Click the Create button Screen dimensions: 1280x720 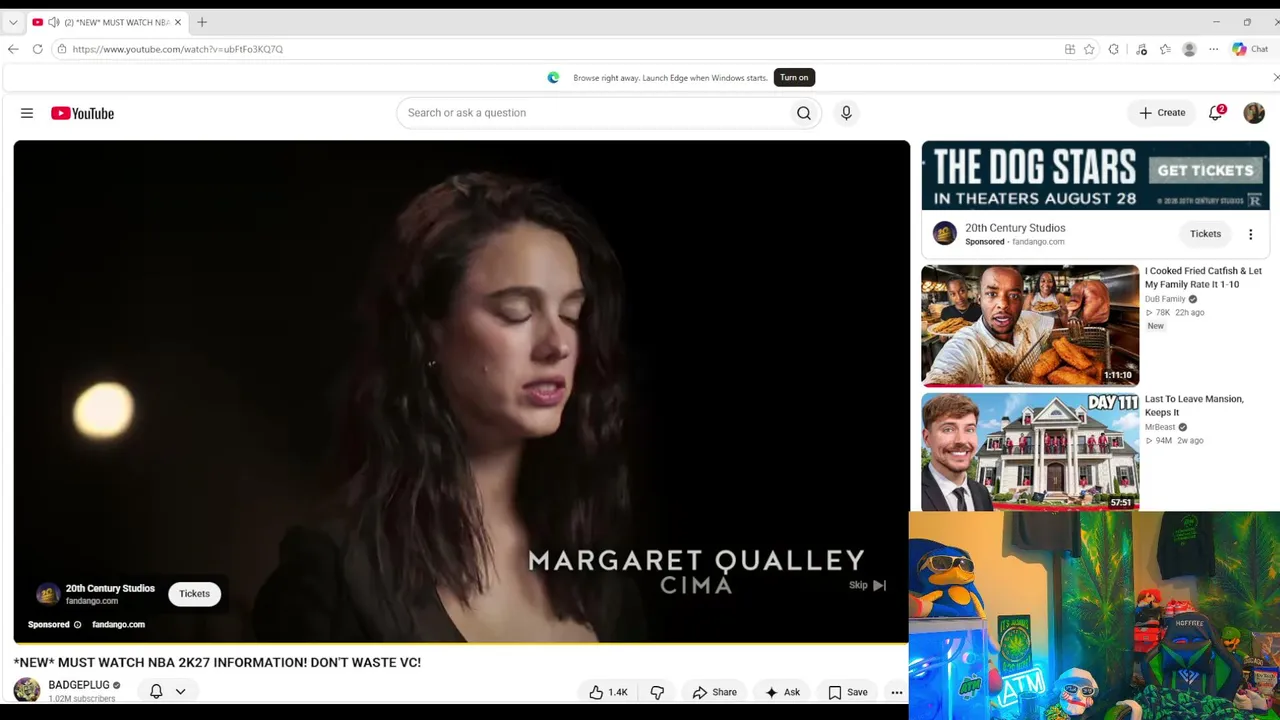coord(1162,113)
